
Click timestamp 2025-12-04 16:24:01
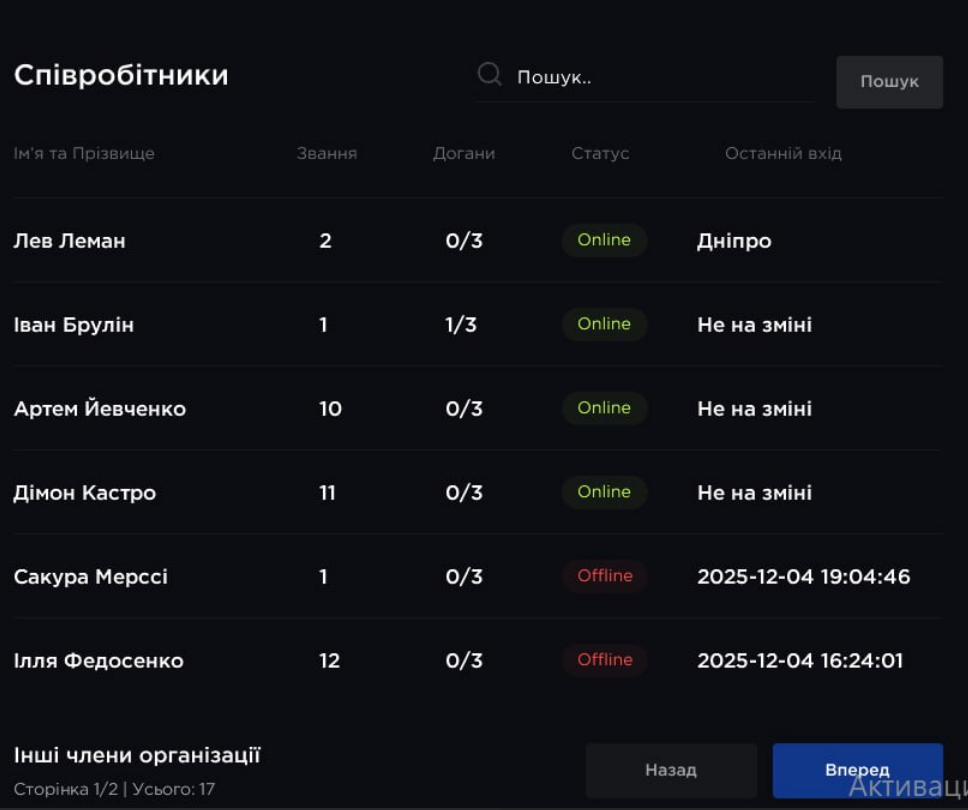(x=800, y=661)
